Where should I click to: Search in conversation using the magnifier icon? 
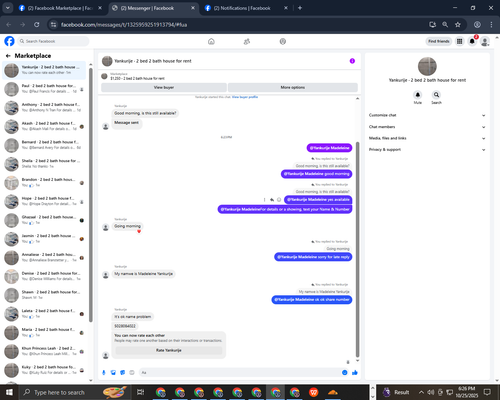pos(436,95)
